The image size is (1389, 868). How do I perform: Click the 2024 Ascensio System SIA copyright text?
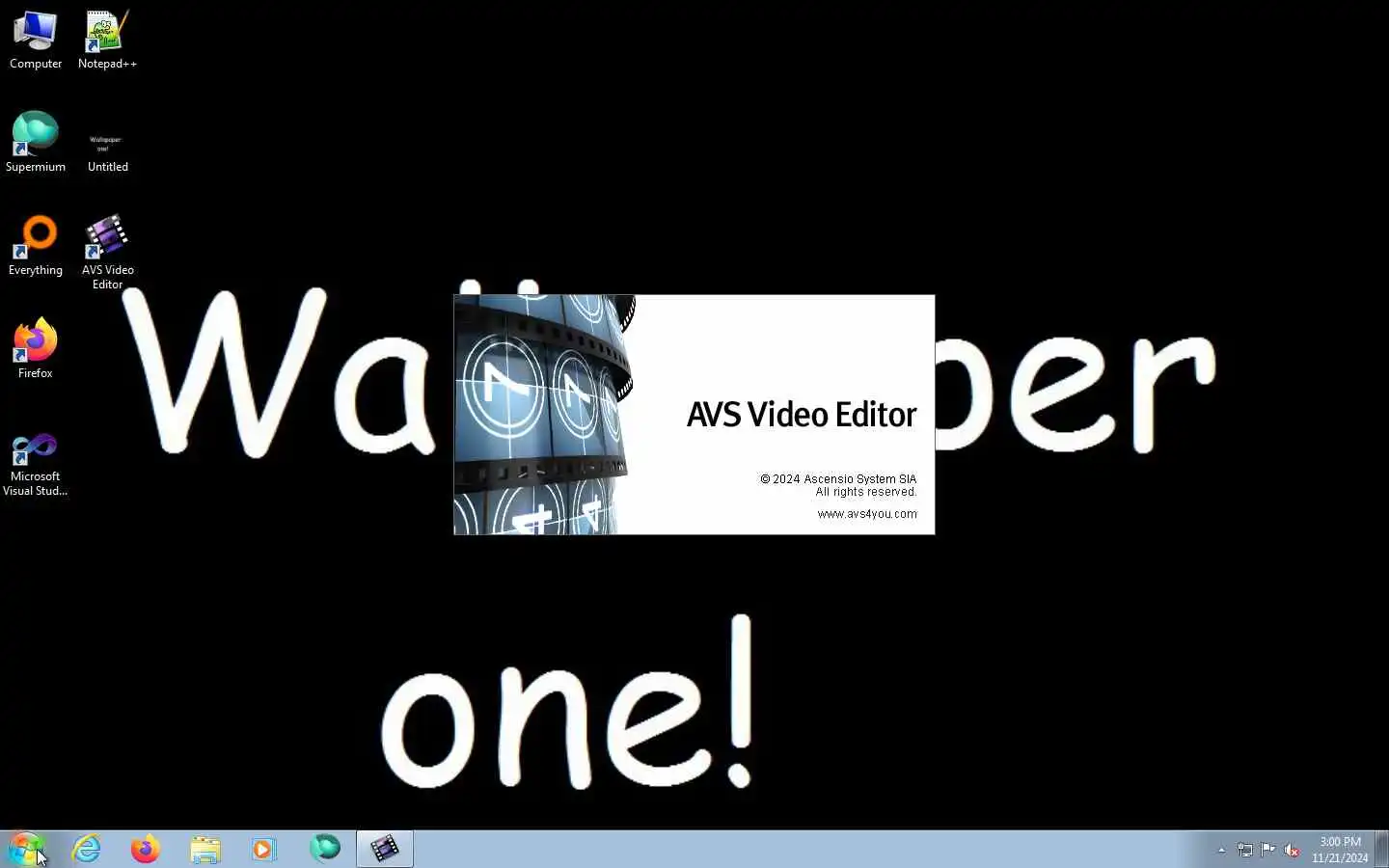[x=838, y=479]
